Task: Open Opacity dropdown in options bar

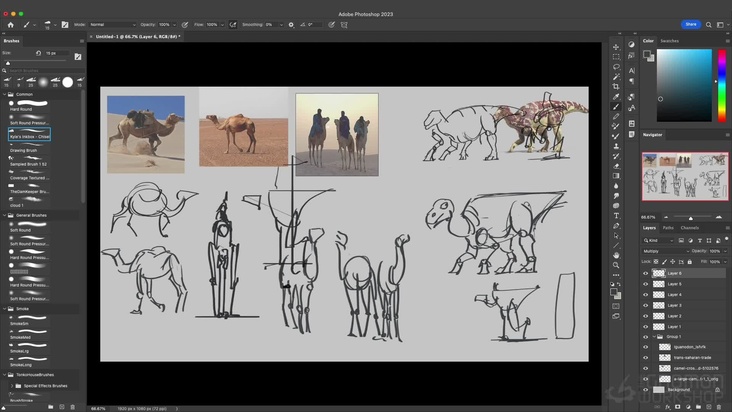Action: pyautogui.click(x=174, y=25)
